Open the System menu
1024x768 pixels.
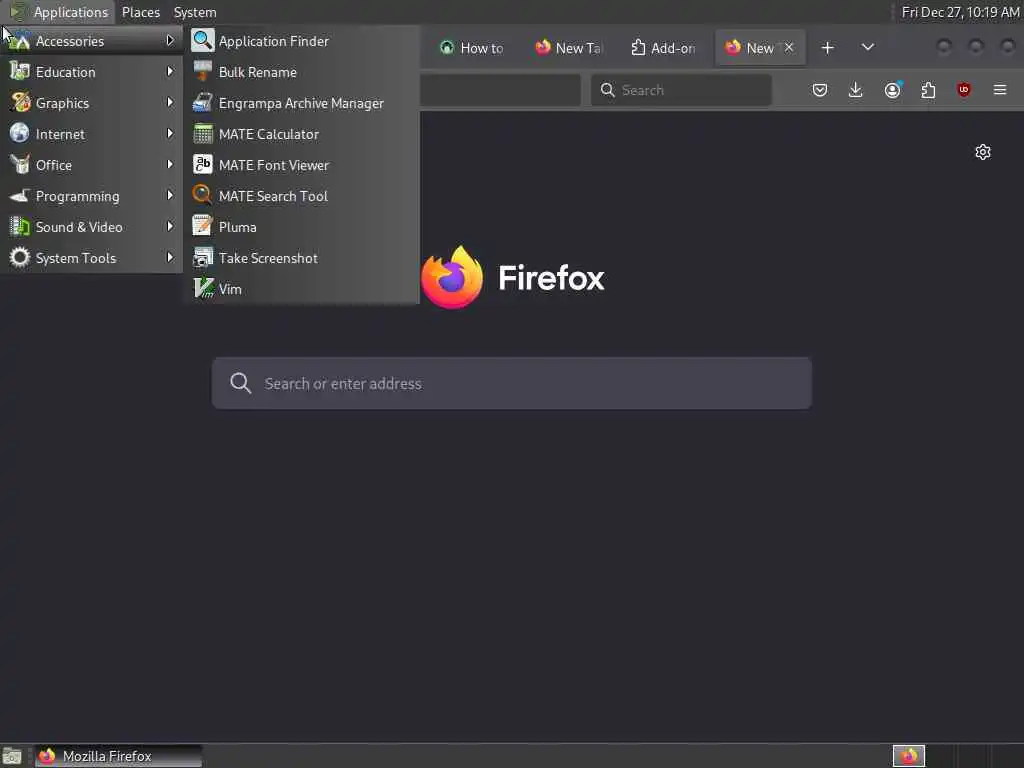click(x=195, y=12)
